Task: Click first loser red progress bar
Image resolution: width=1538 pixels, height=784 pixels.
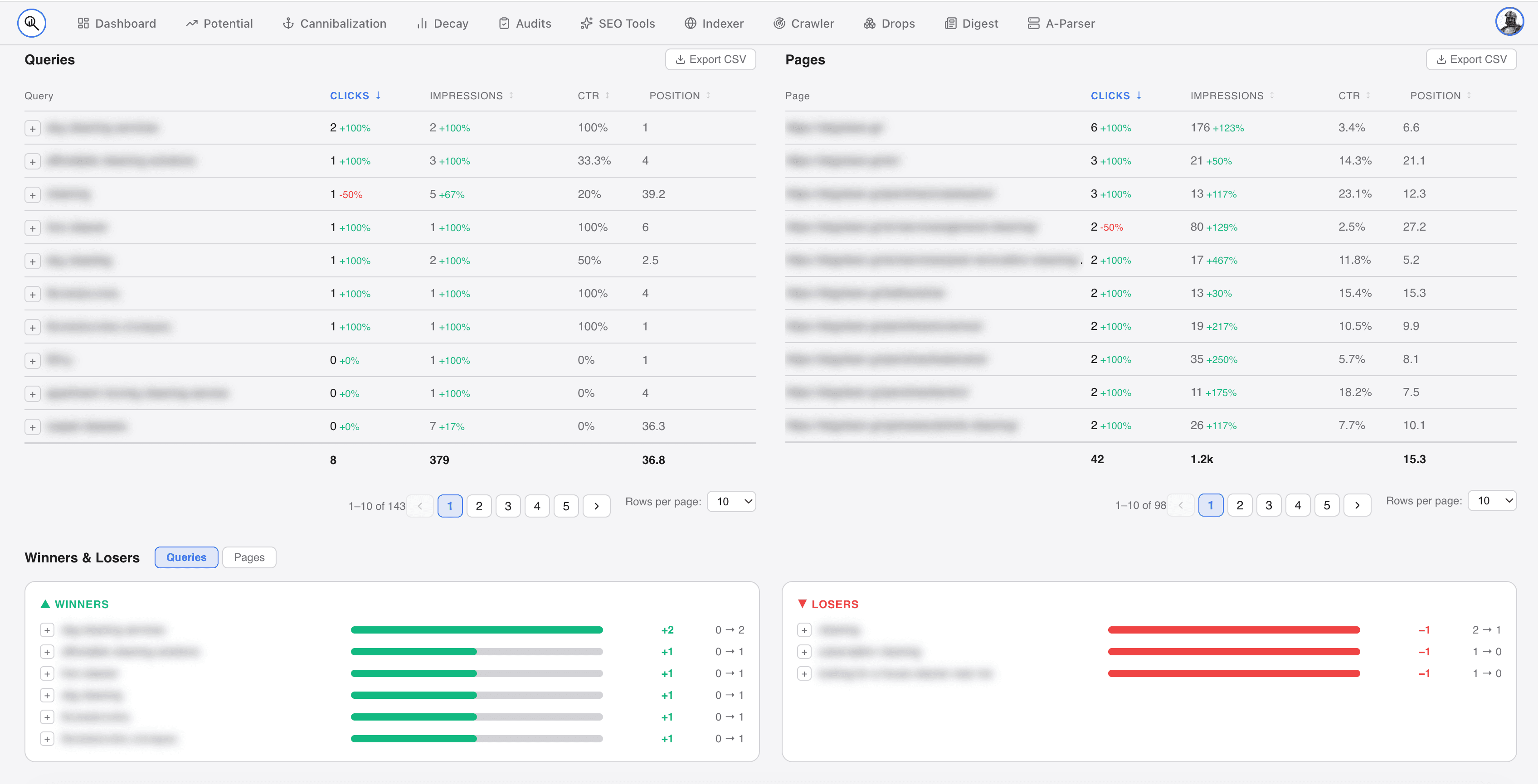Action: [x=1233, y=630]
